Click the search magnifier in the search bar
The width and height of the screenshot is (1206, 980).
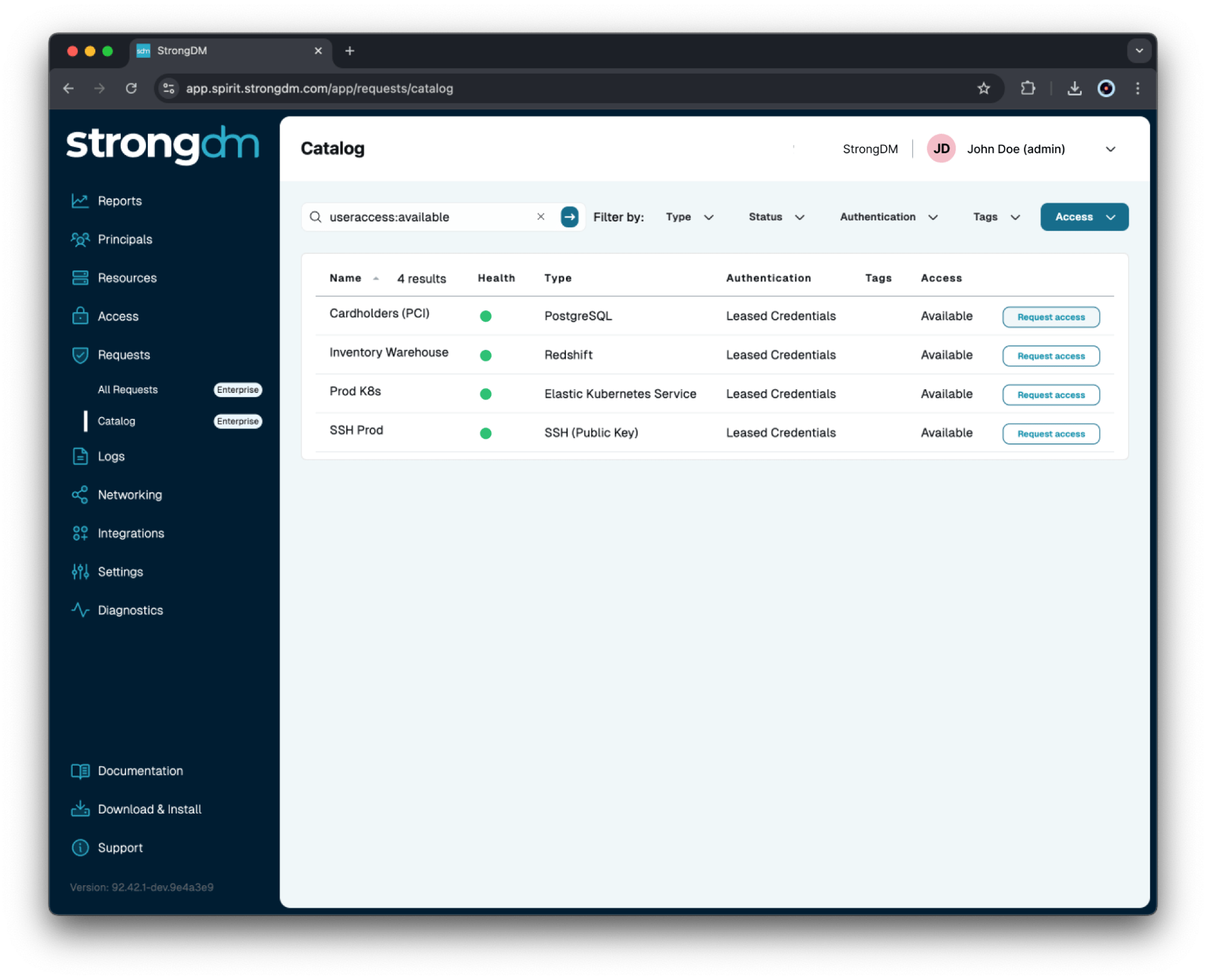click(316, 217)
